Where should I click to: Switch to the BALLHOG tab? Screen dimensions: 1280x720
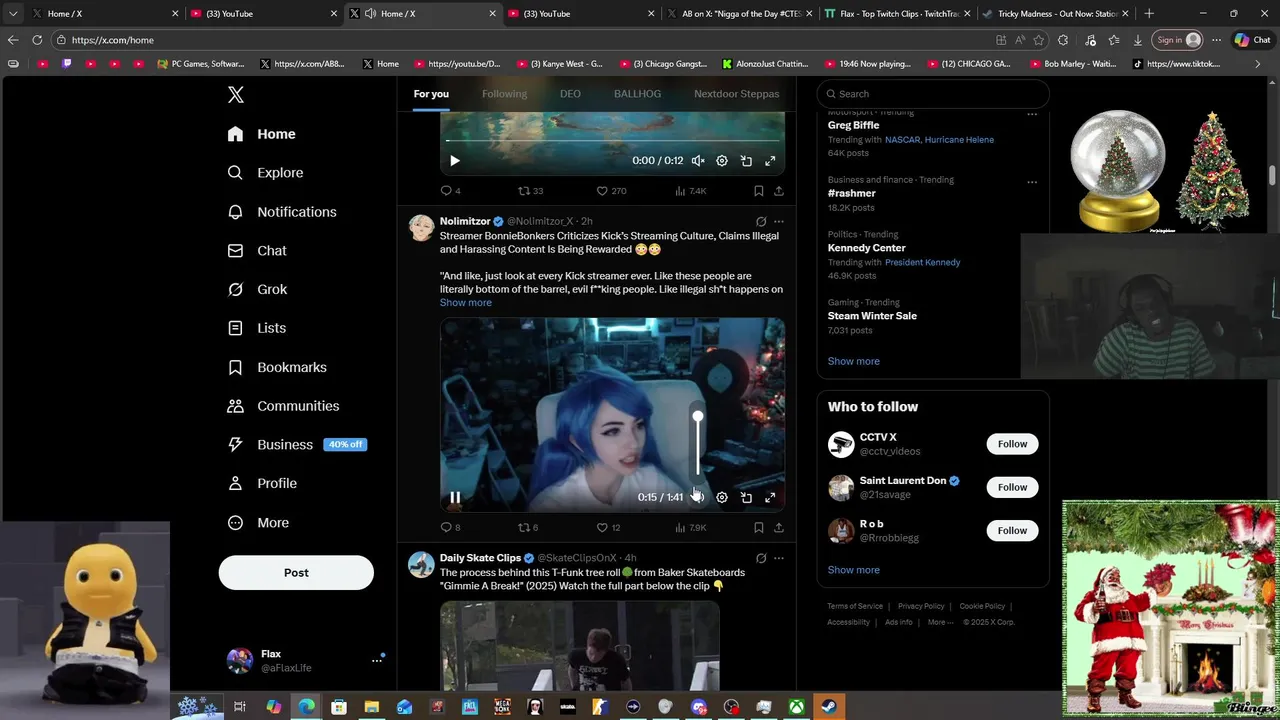637,94
